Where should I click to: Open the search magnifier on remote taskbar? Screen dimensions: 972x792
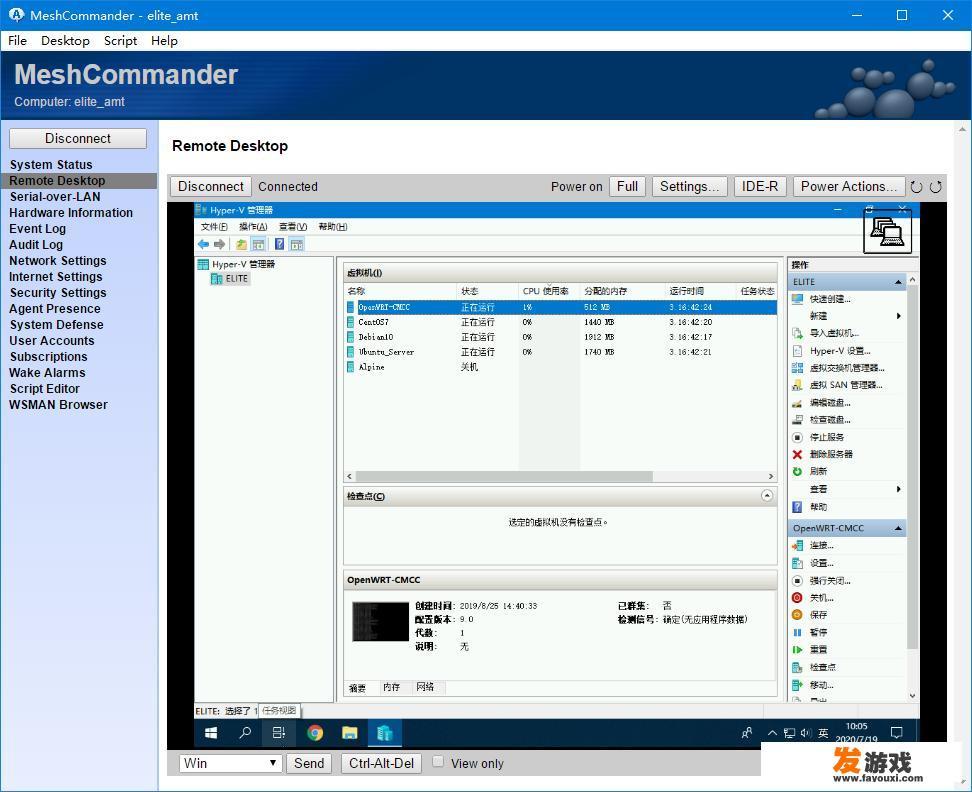[x=245, y=733]
